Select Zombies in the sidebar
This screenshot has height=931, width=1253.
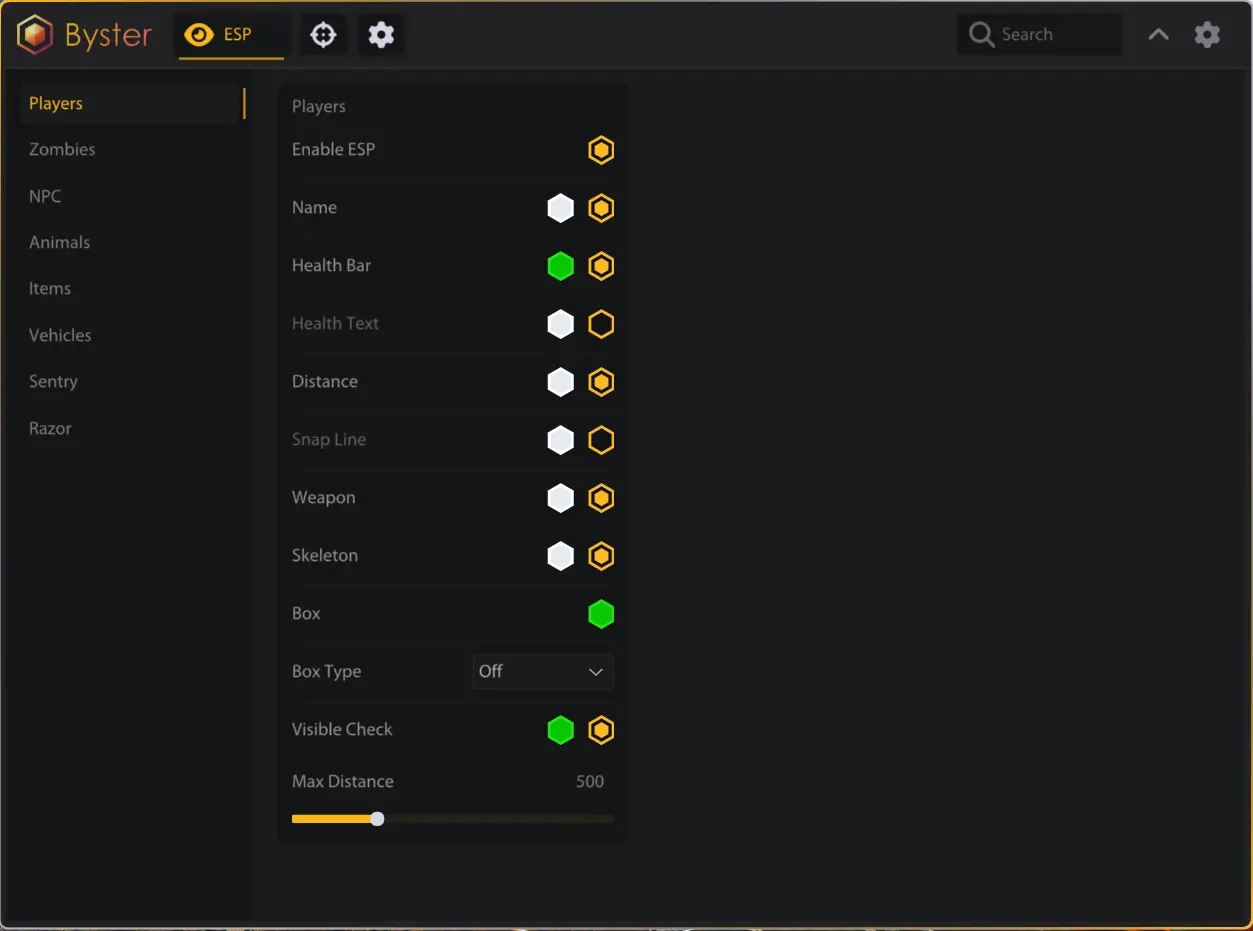point(62,150)
